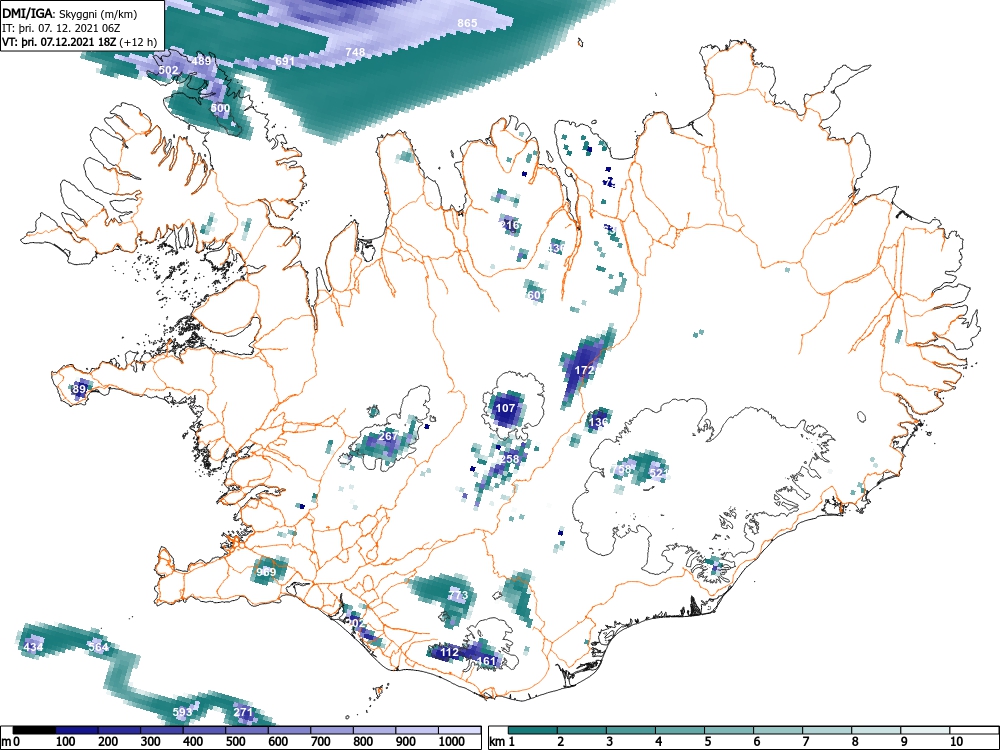Pick the 8 km light teal legend swatch
Screen dimensions: 1000x750
tap(876, 730)
